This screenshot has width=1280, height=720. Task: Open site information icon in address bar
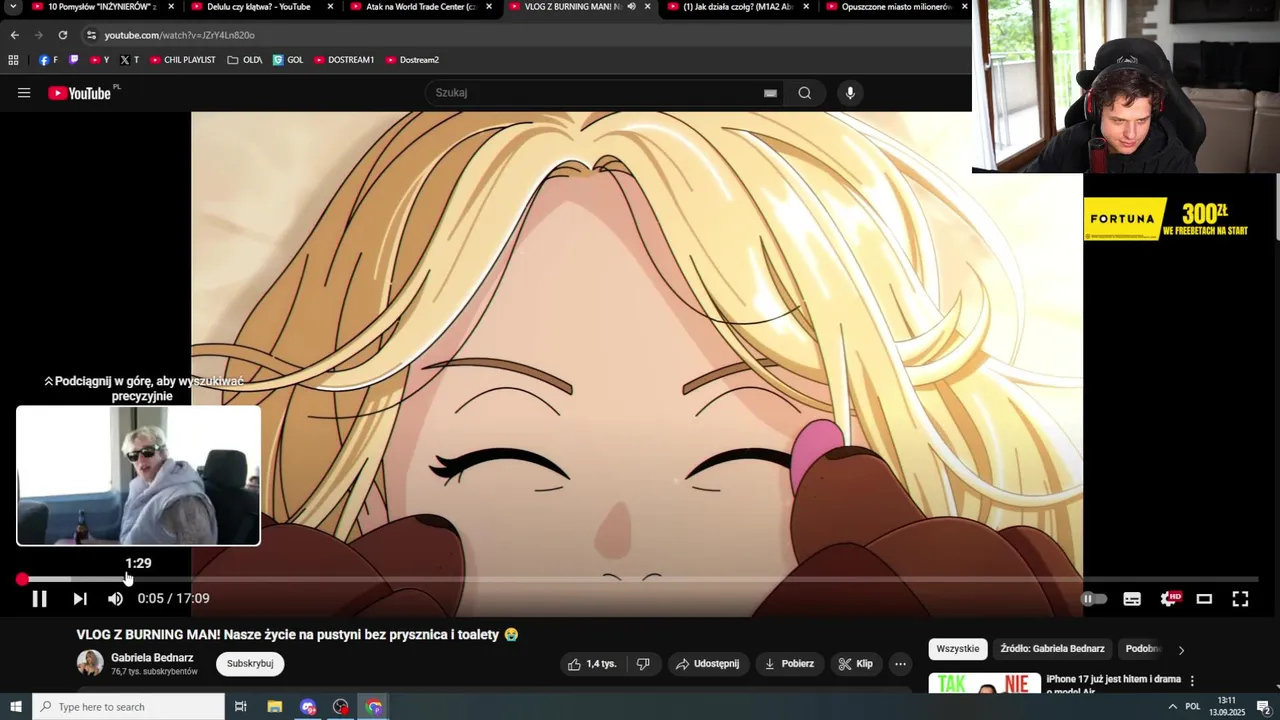point(91,35)
